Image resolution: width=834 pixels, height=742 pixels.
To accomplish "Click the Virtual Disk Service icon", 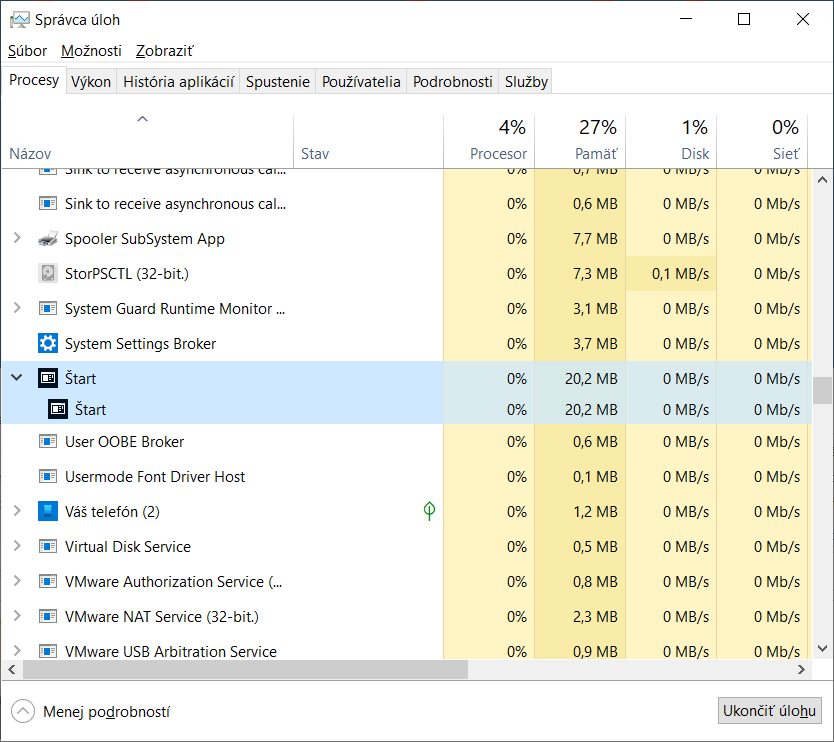I will pos(47,547).
